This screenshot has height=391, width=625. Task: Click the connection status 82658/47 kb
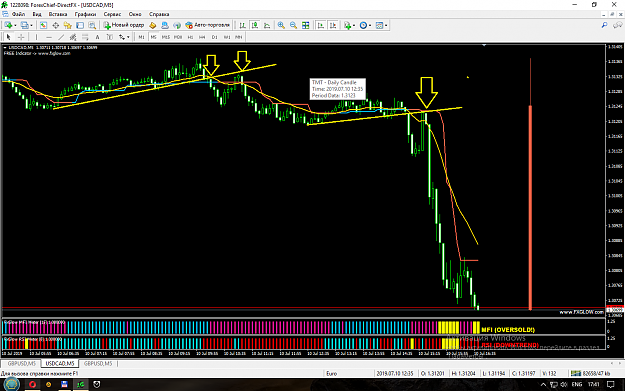click(x=592, y=373)
